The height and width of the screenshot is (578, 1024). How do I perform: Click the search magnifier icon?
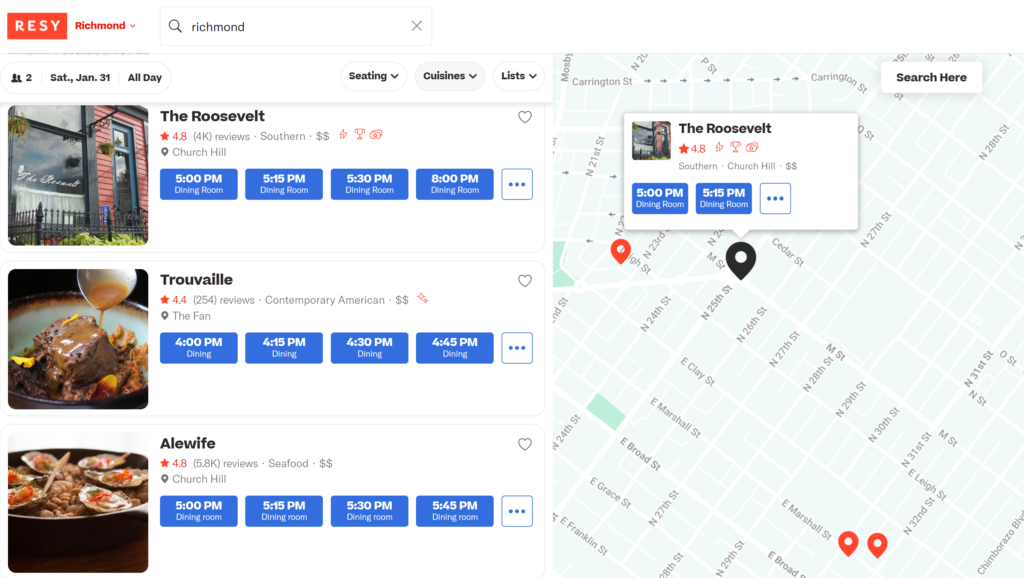pyautogui.click(x=175, y=26)
